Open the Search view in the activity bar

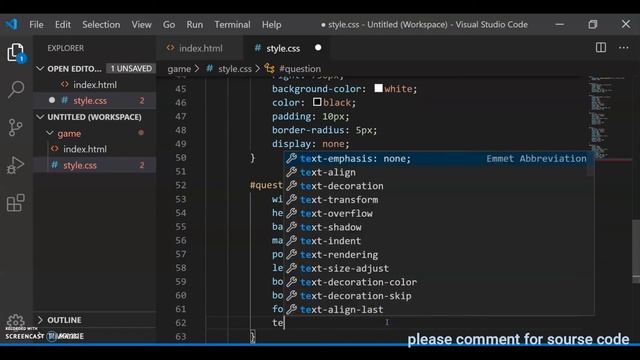click(16, 89)
